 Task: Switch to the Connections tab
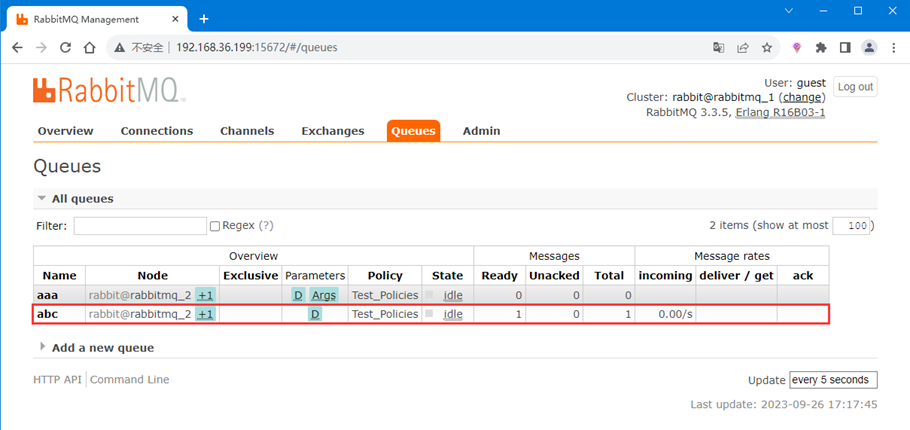pyautogui.click(x=157, y=131)
